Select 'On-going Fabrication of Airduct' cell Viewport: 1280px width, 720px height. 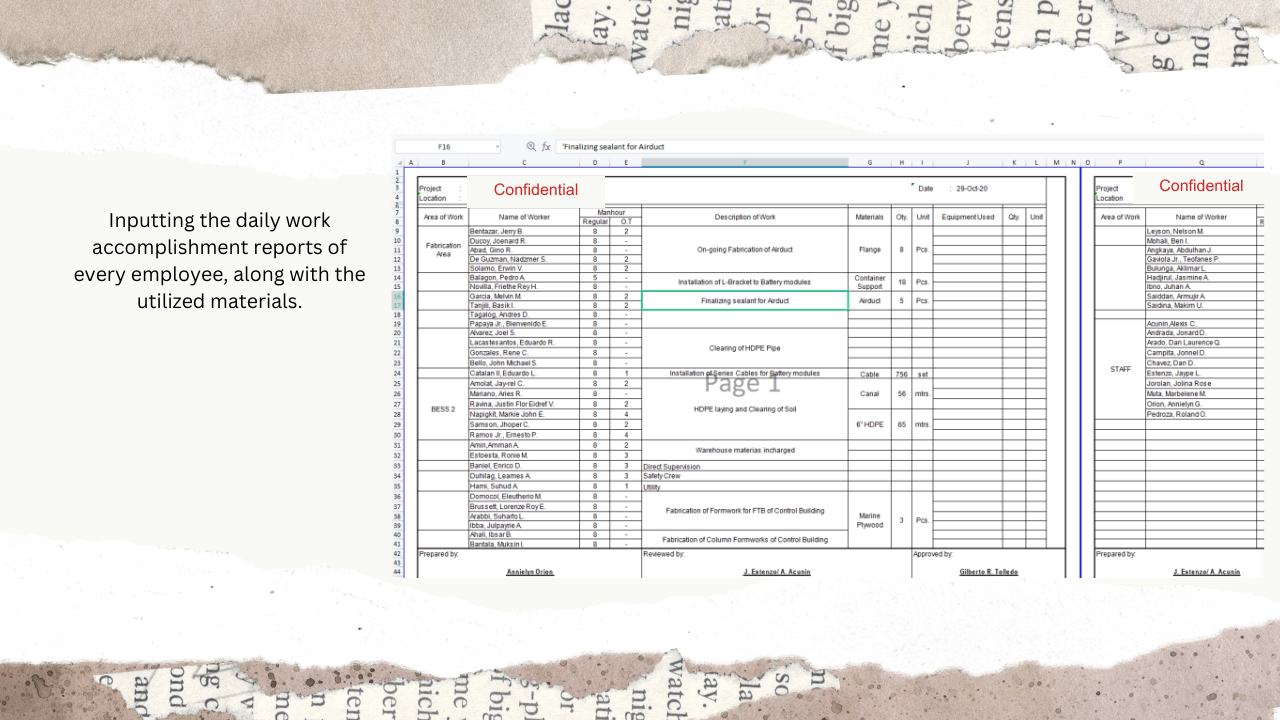745,249
